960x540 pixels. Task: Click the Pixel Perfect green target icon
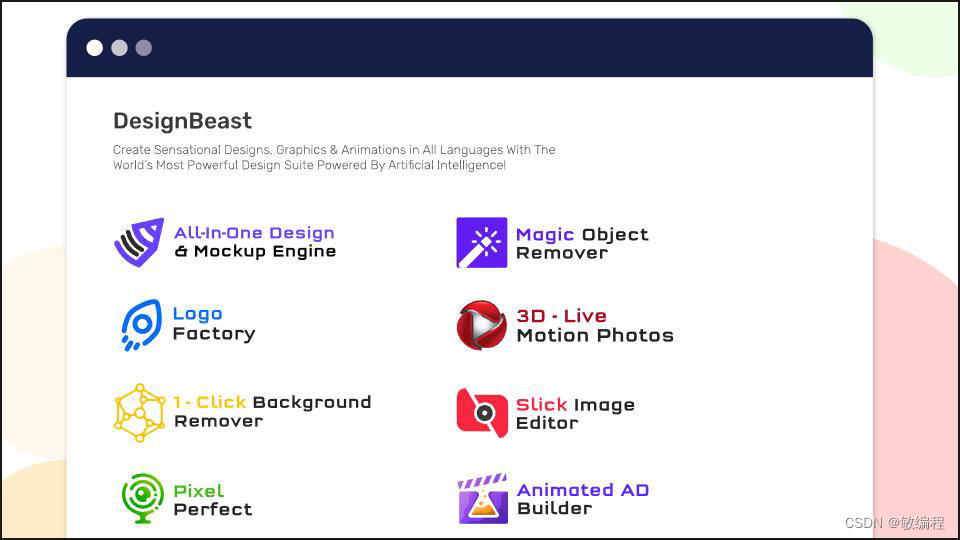coord(143,498)
